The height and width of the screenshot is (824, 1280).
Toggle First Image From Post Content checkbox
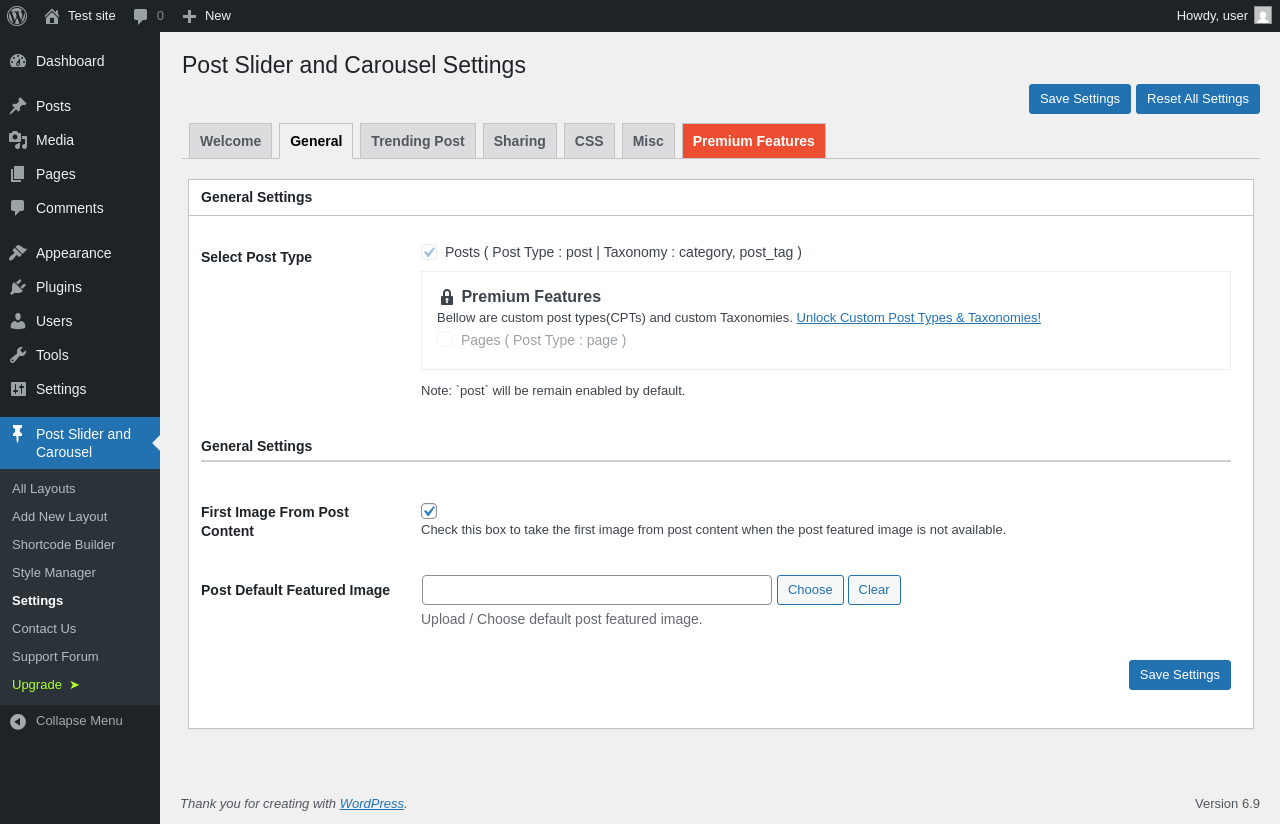pos(429,511)
